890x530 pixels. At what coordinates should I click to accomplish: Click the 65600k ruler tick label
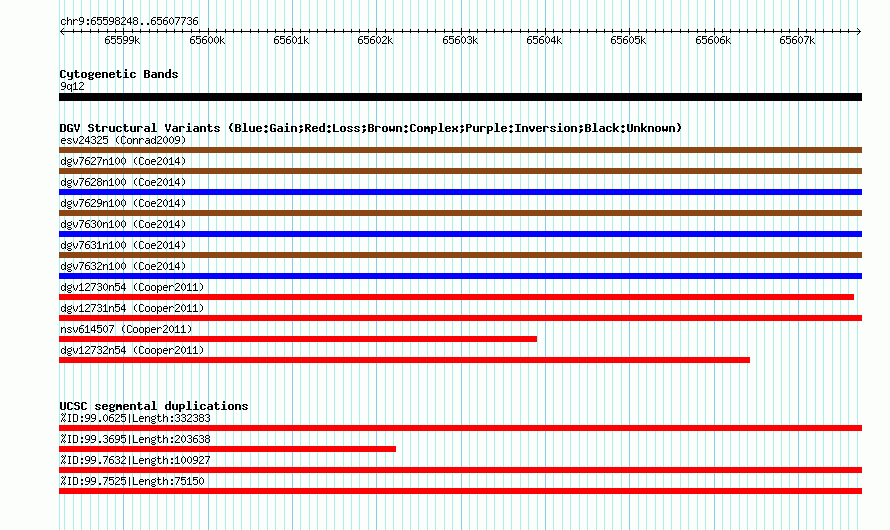pos(207,40)
